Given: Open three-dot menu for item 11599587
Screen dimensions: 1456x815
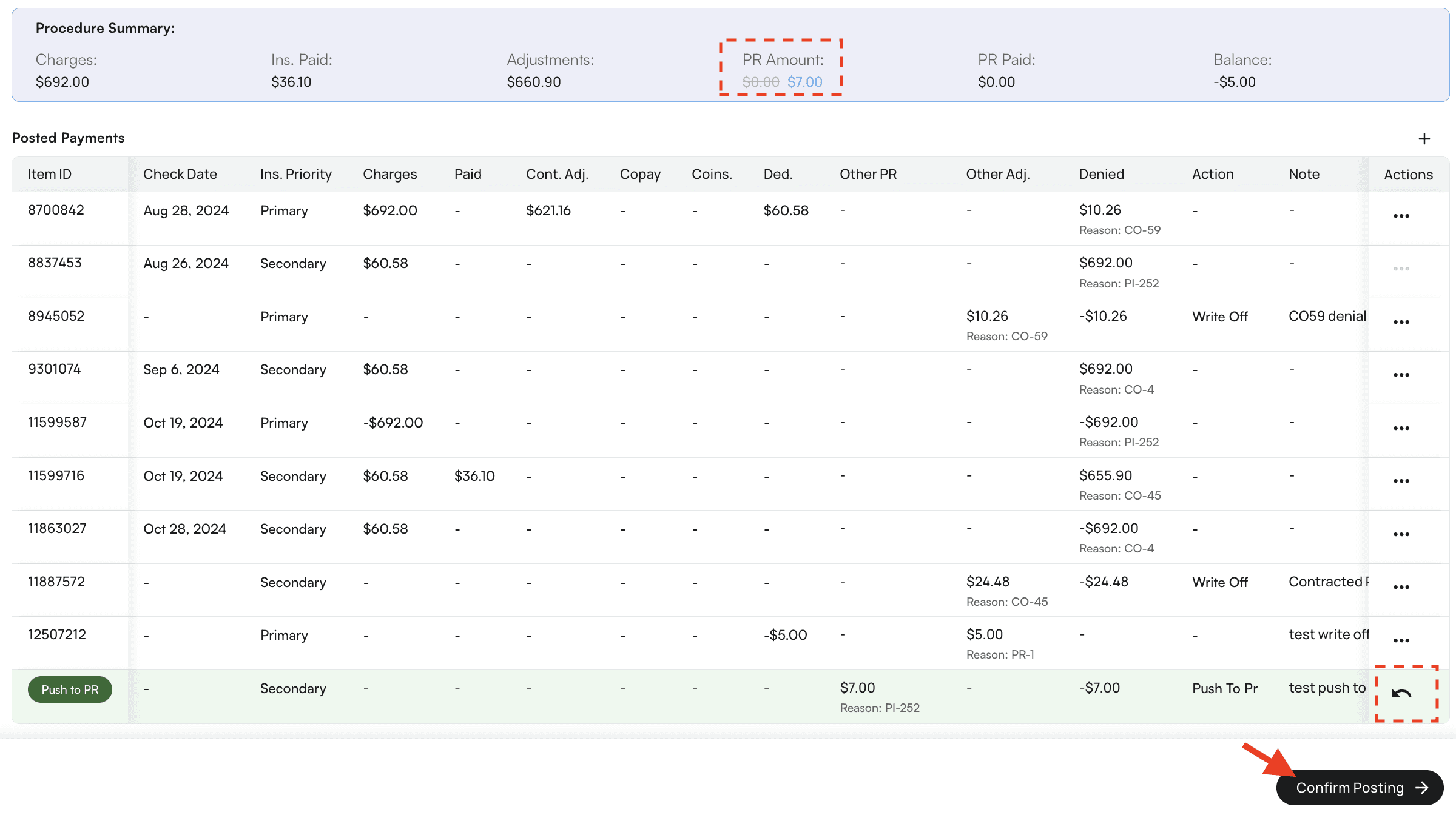Looking at the screenshot, I should coord(1401,428).
